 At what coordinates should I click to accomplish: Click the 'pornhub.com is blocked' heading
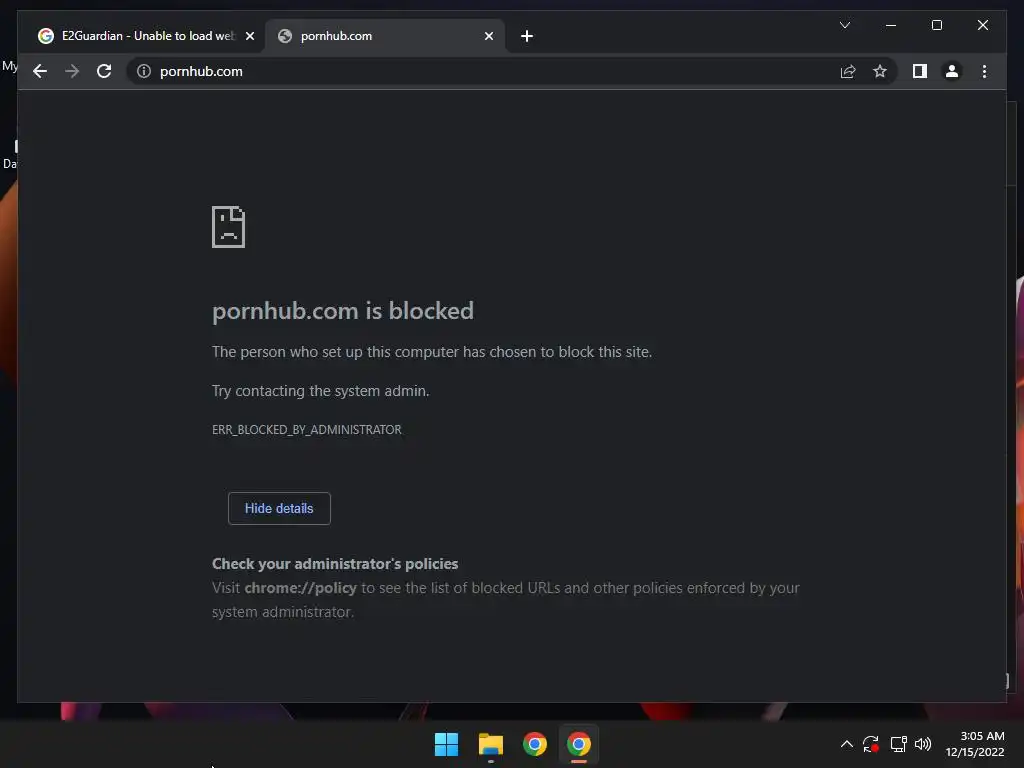[343, 311]
